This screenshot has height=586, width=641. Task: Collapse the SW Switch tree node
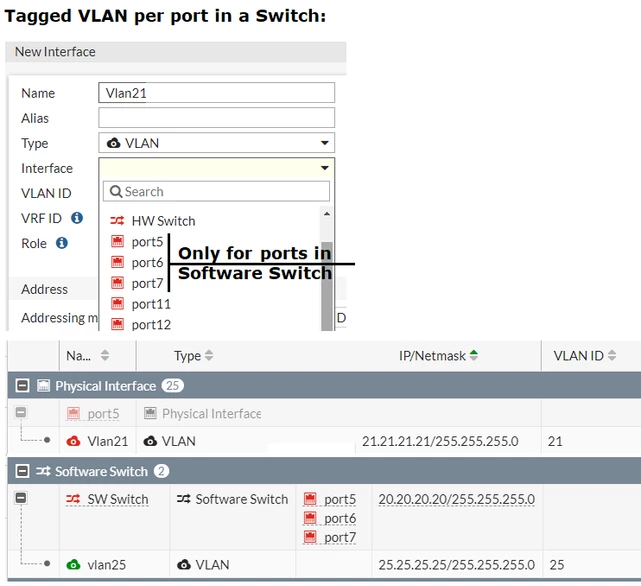click(21, 498)
